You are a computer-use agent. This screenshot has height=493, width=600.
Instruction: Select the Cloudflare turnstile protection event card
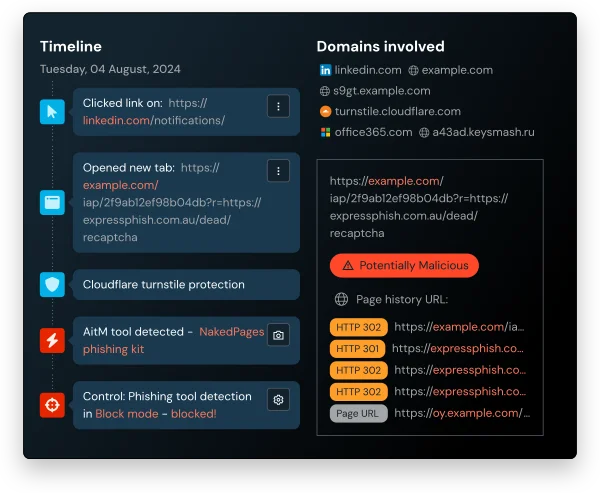coord(186,284)
